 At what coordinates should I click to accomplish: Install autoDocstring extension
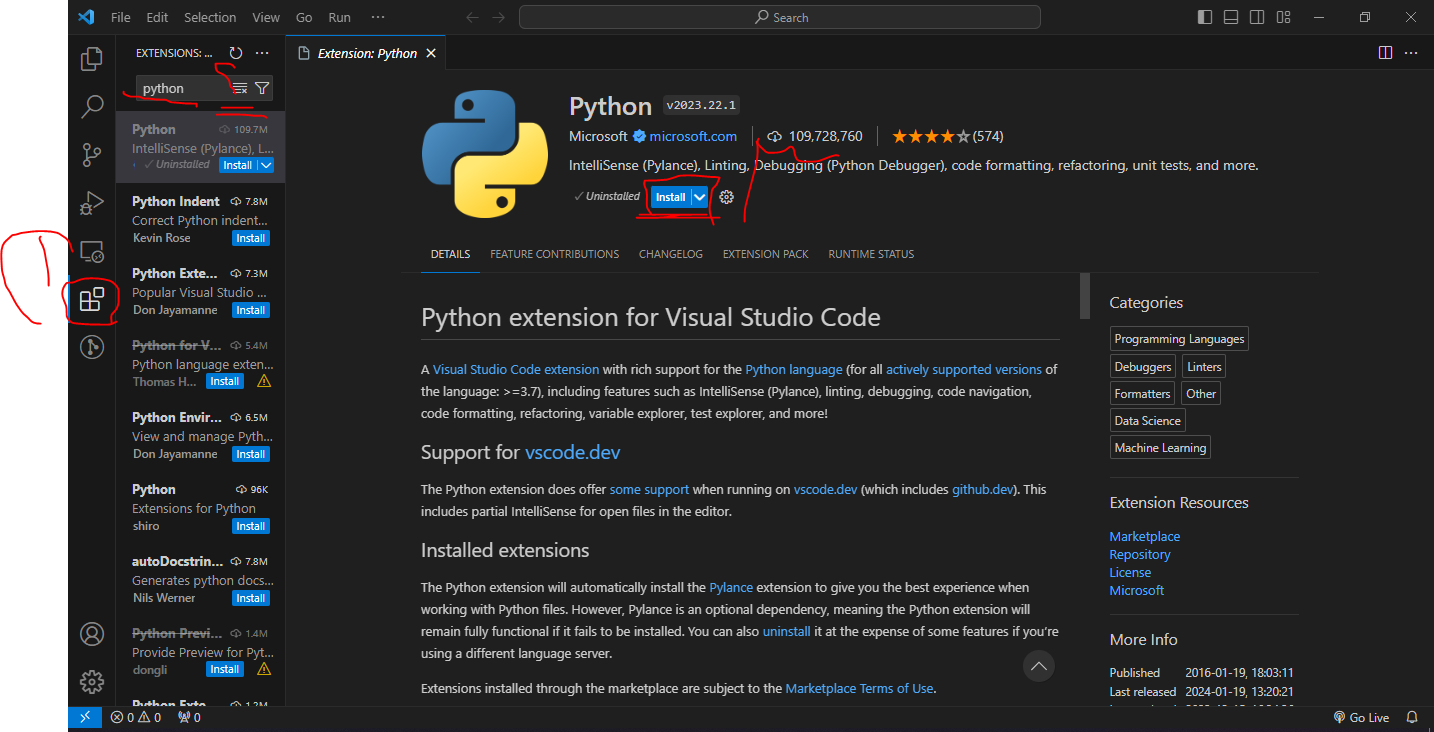(250, 598)
